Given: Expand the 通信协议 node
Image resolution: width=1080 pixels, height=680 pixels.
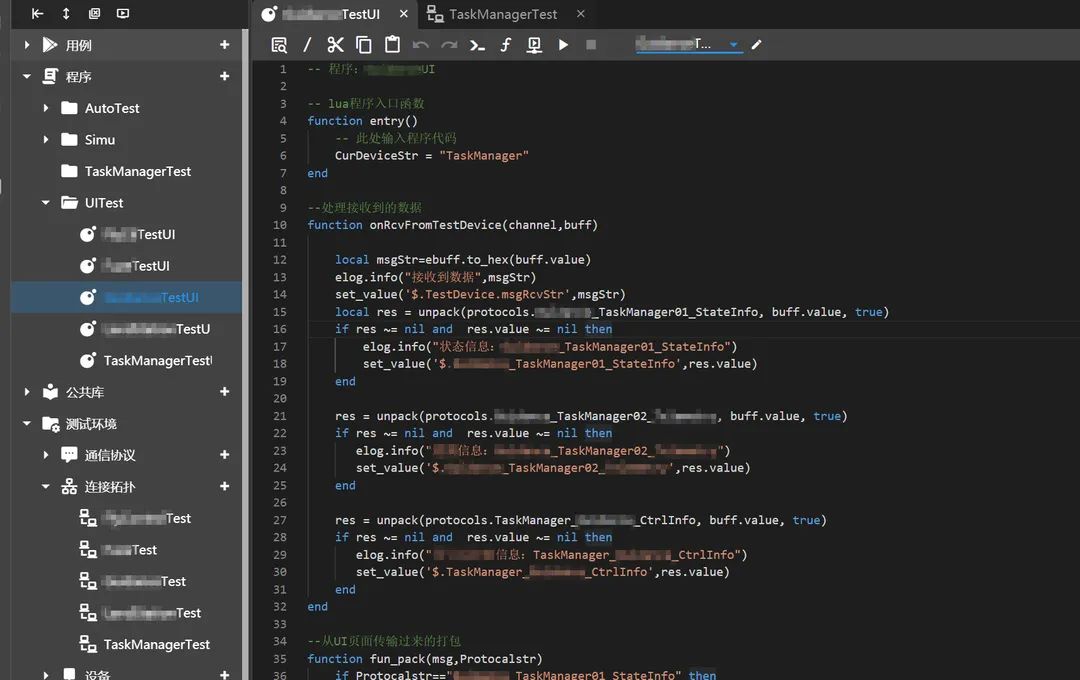Looking at the screenshot, I should [x=45, y=455].
